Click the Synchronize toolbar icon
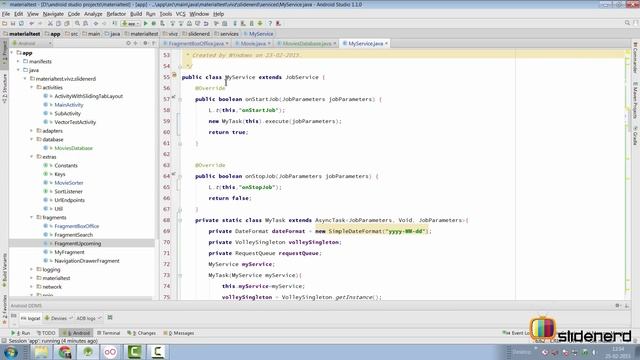Viewport: 640px width, 360px height. click(22, 24)
